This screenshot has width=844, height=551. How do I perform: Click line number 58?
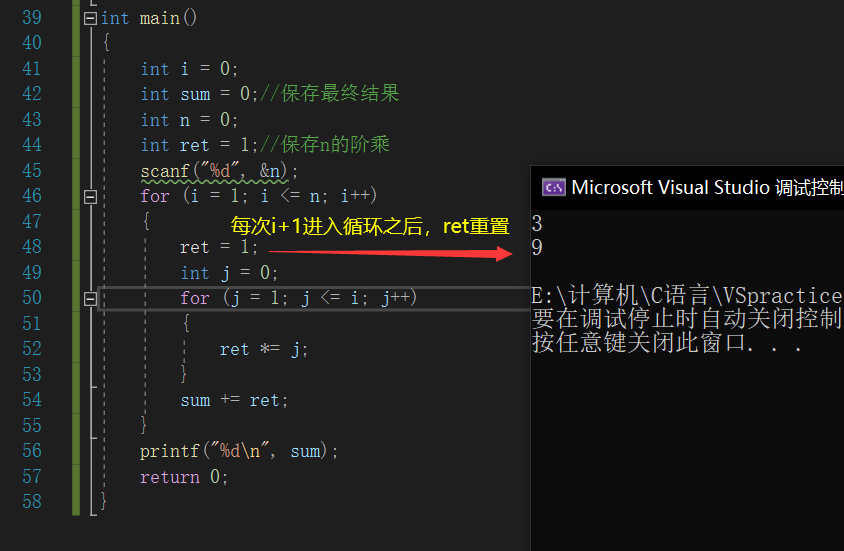pyautogui.click(x=32, y=501)
